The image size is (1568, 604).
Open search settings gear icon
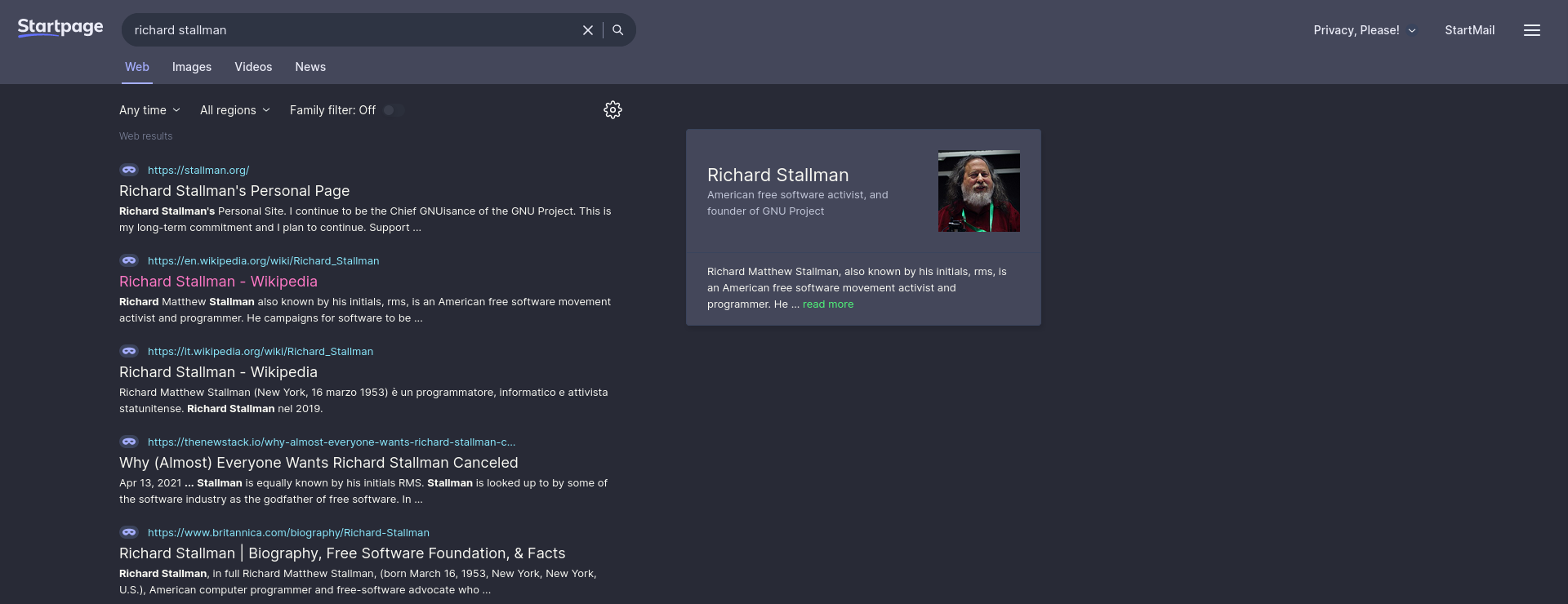[613, 110]
